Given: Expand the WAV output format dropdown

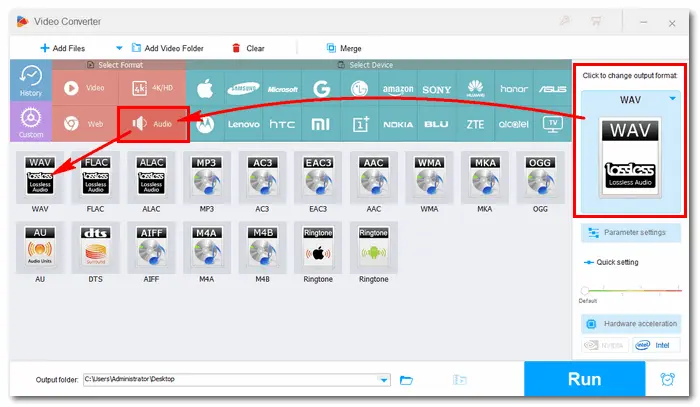Looking at the screenshot, I should click(672, 99).
